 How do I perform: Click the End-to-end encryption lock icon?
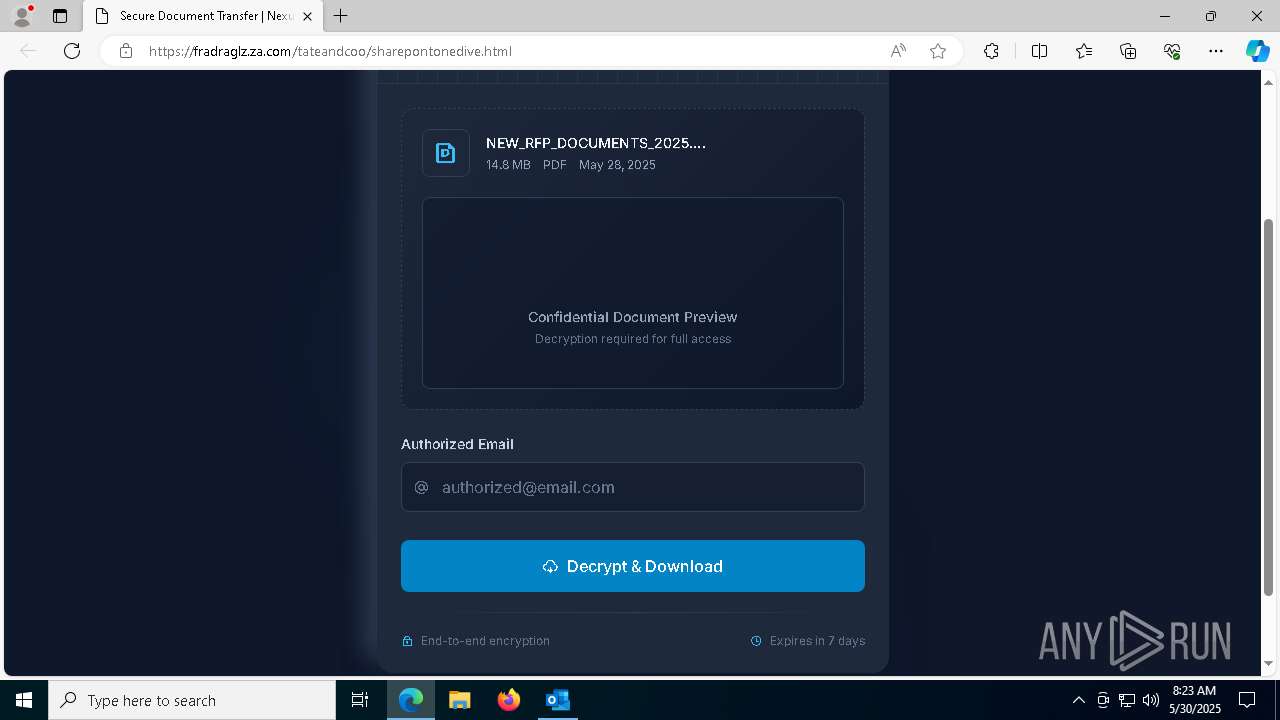pyautogui.click(x=407, y=641)
